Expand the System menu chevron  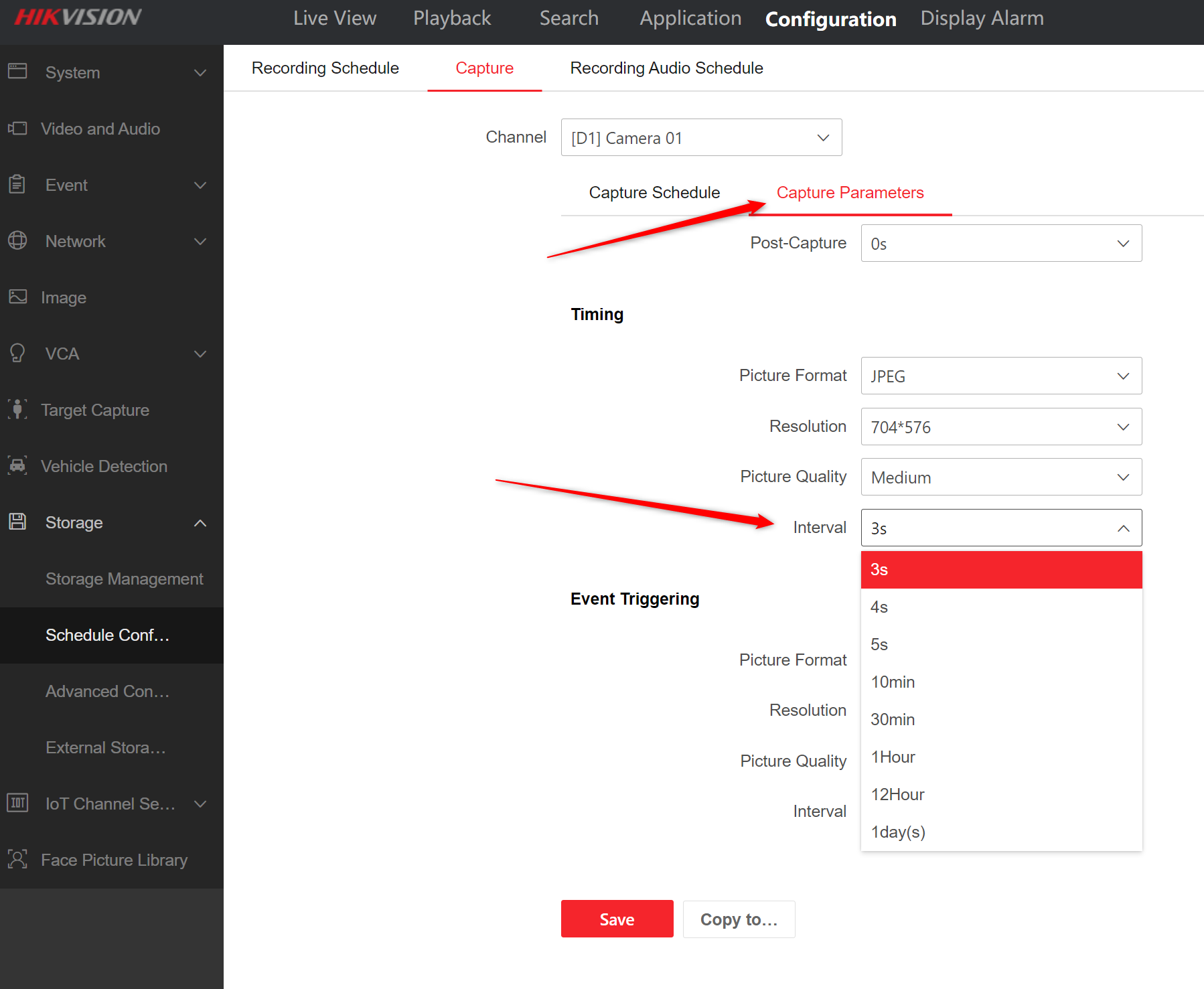[x=200, y=72]
